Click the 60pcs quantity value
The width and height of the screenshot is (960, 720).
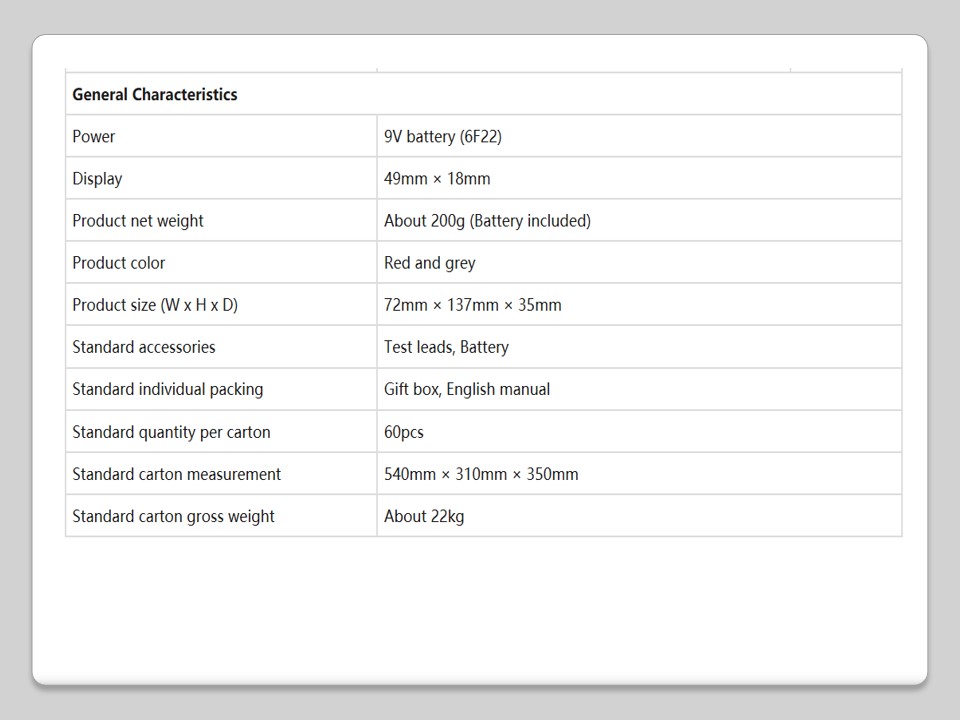[404, 432]
